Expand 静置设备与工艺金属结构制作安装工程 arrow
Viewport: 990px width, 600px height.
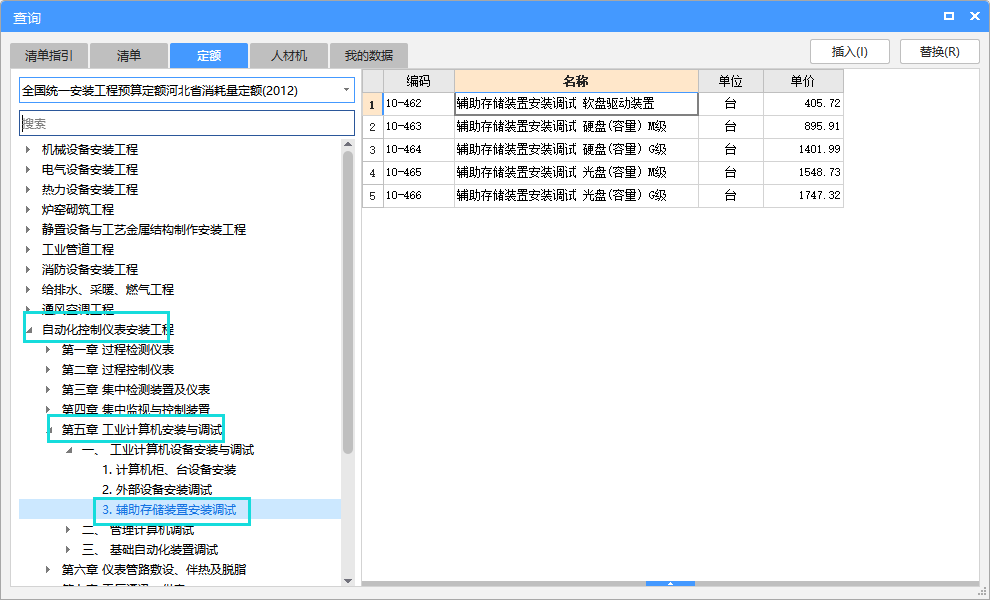28,229
